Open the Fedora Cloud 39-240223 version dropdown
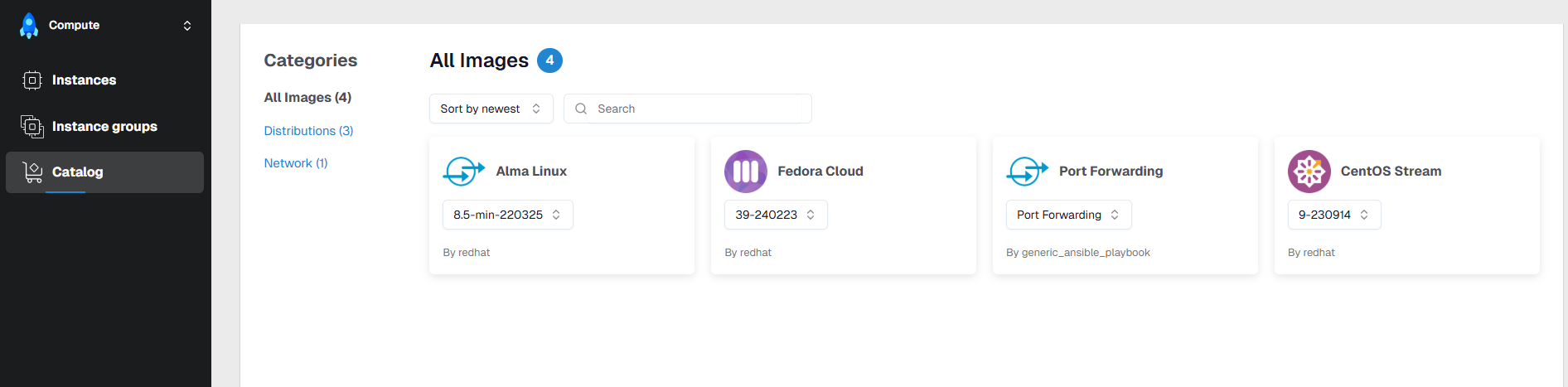Image resolution: width=1568 pixels, height=387 pixels. point(775,215)
